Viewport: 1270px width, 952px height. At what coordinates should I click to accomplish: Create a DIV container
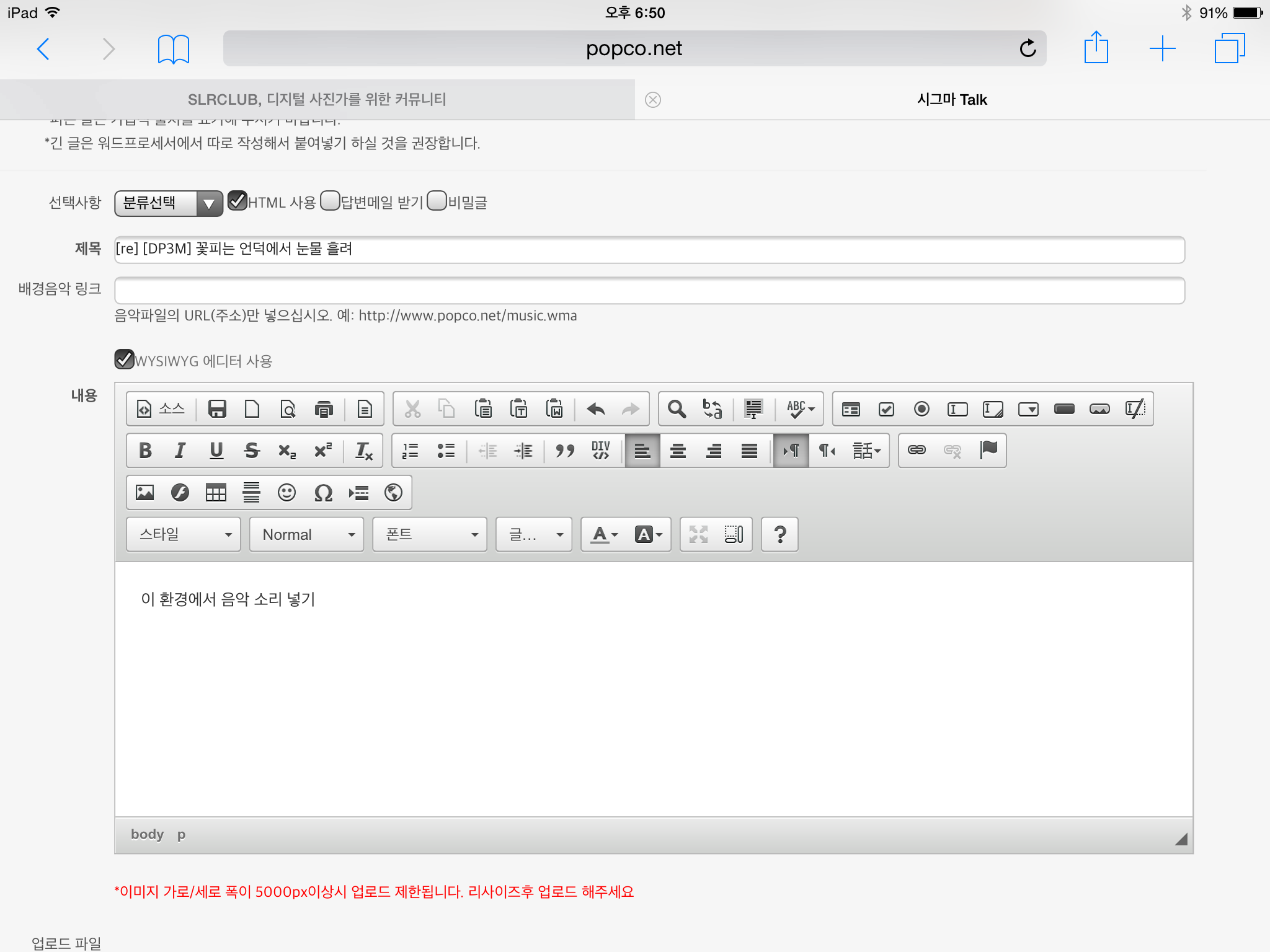pyautogui.click(x=601, y=451)
